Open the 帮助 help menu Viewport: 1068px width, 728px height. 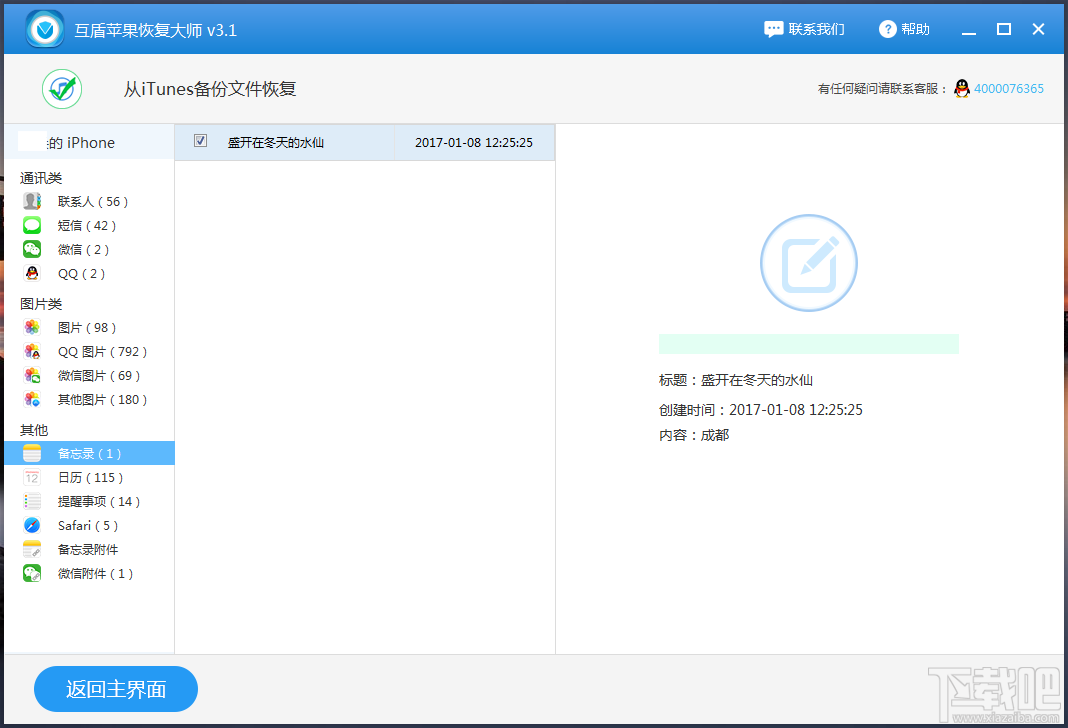tap(904, 29)
